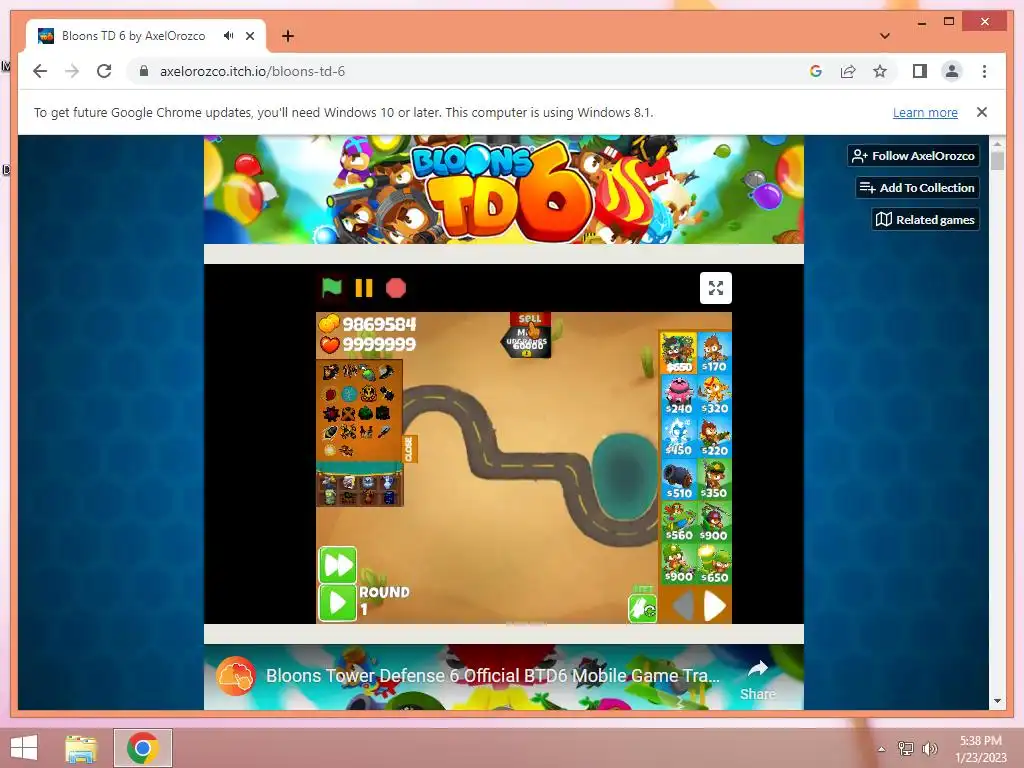
Task: Click Add To Collection button
Action: coord(917,188)
